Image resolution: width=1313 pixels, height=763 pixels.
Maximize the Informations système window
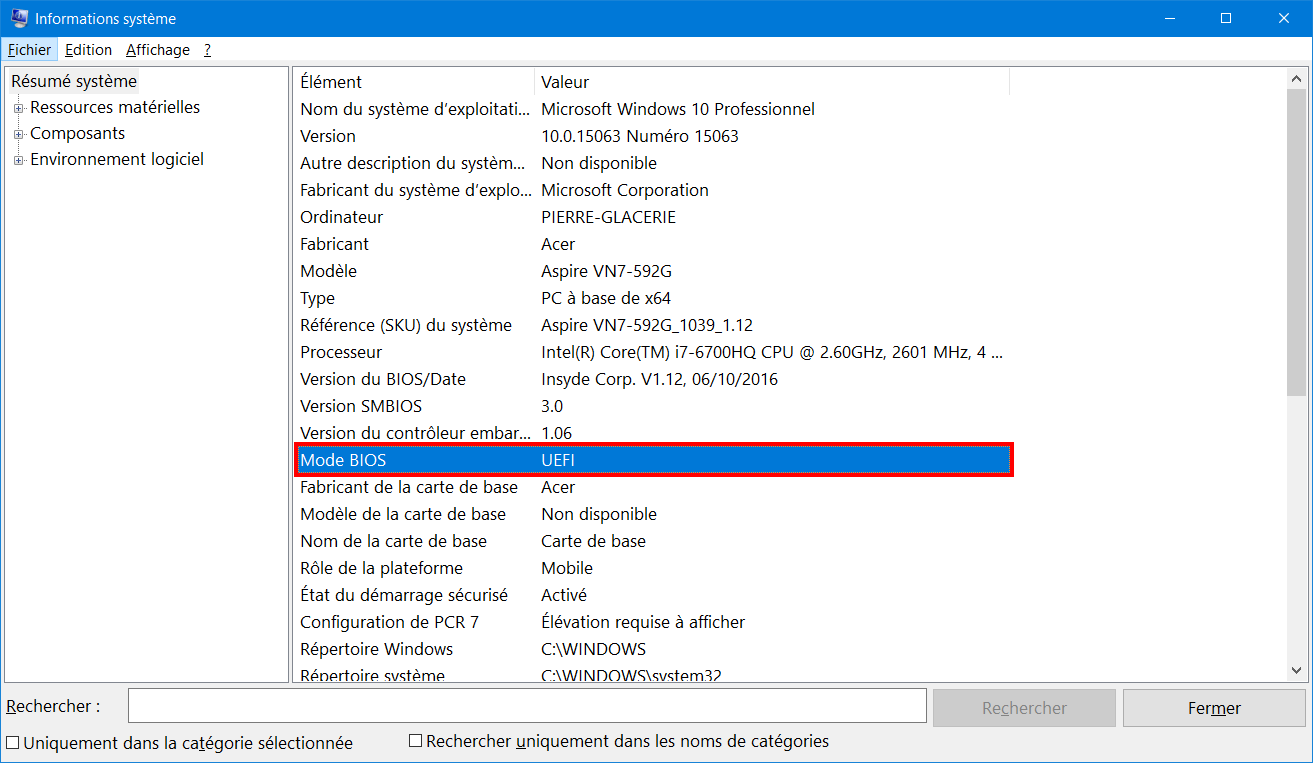click(1226, 18)
